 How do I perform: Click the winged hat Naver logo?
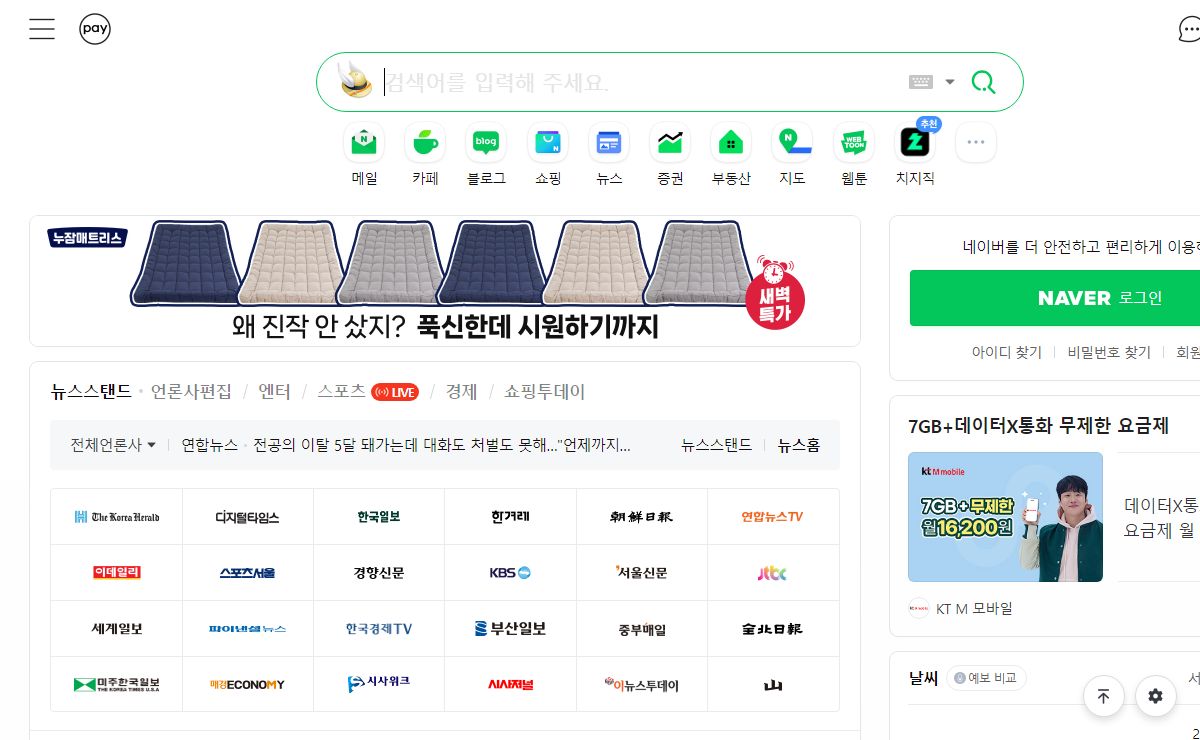356,80
